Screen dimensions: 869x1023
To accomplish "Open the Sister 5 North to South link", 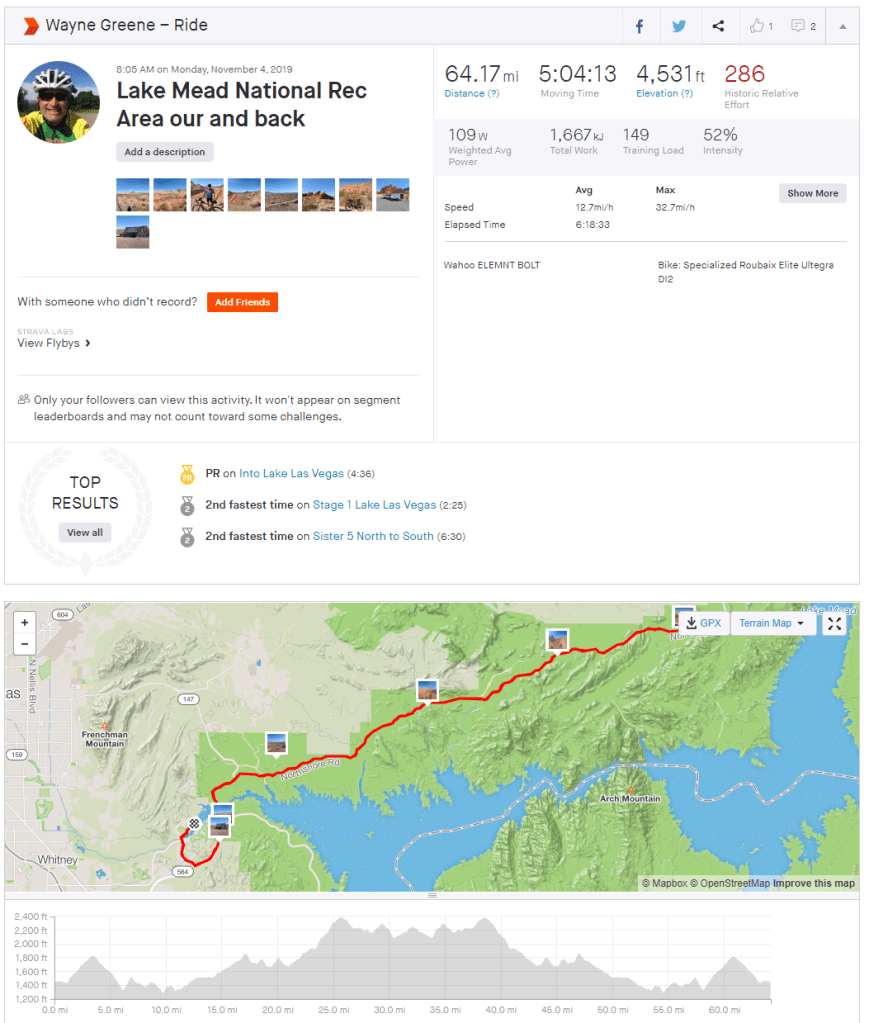I will pos(373,536).
